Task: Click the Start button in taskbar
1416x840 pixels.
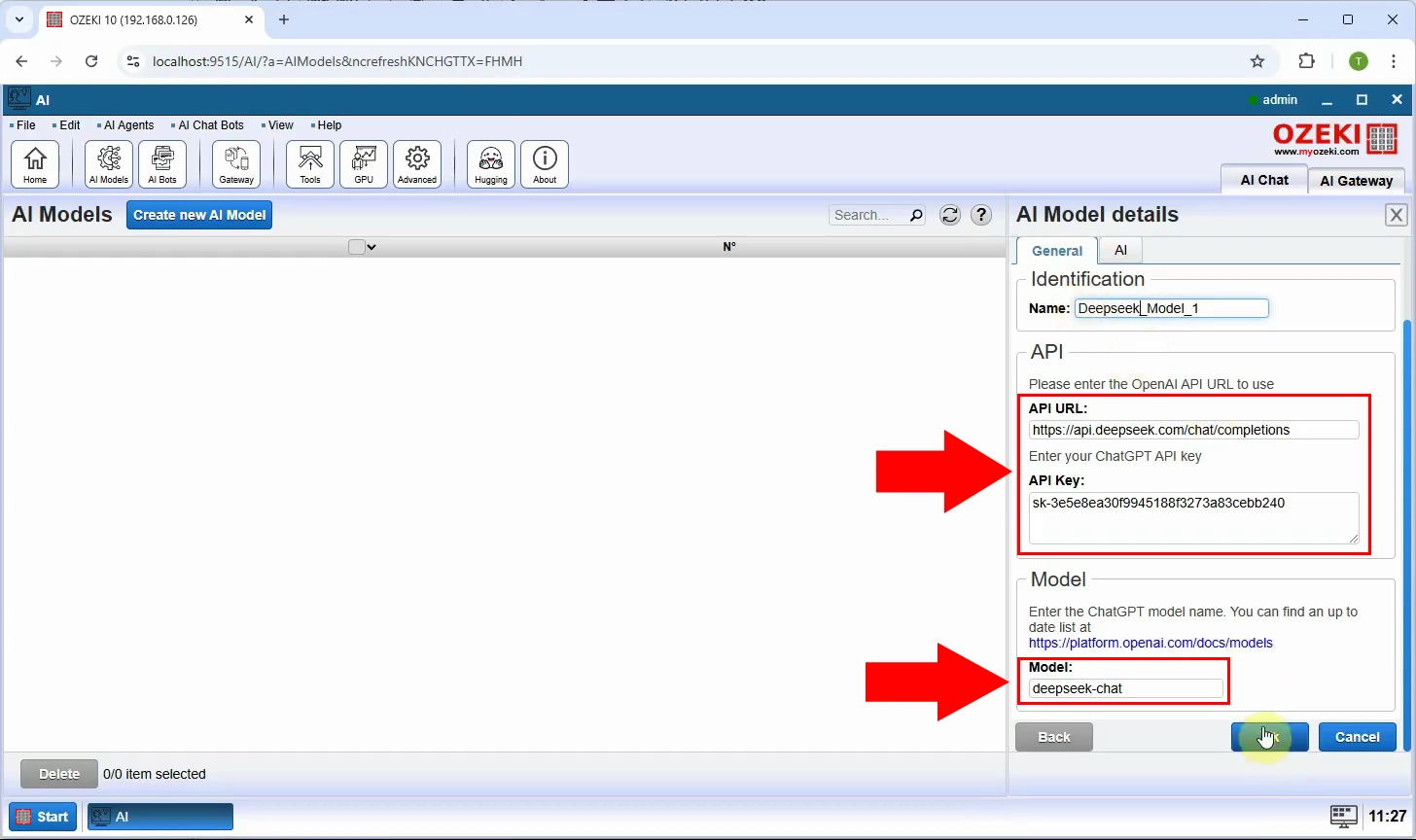Action: [42, 817]
